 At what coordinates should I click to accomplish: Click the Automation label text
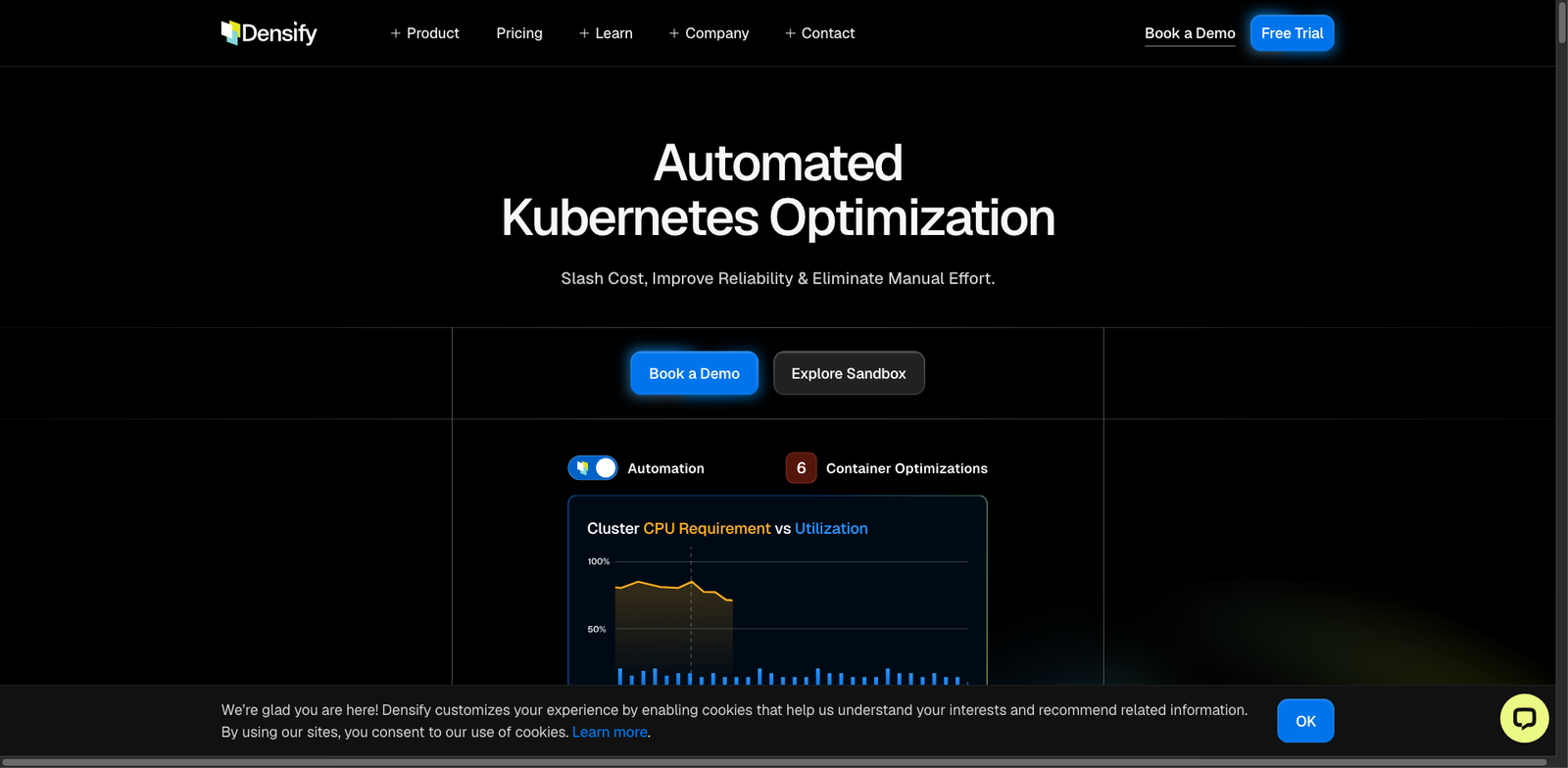click(x=665, y=468)
